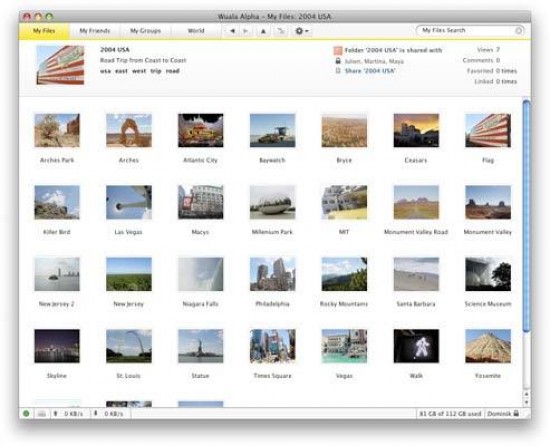Select the Monument Valley Road photo
The image size is (550, 446).
[x=416, y=202]
